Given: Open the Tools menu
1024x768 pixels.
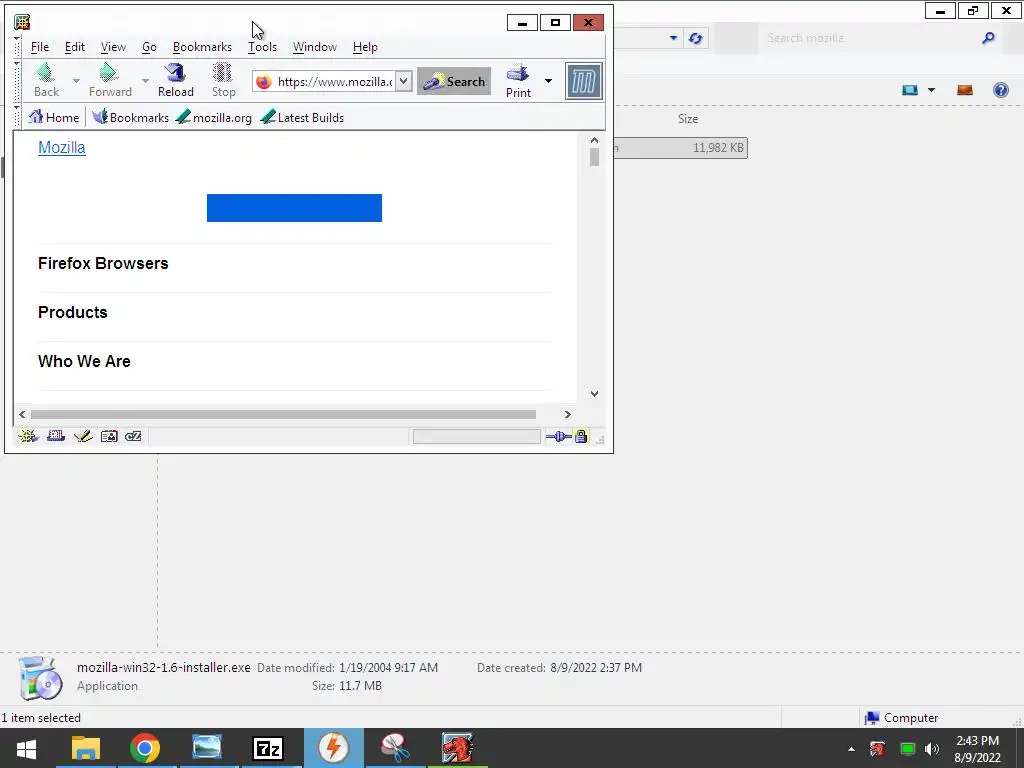Looking at the screenshot, I should pos(262,47).
